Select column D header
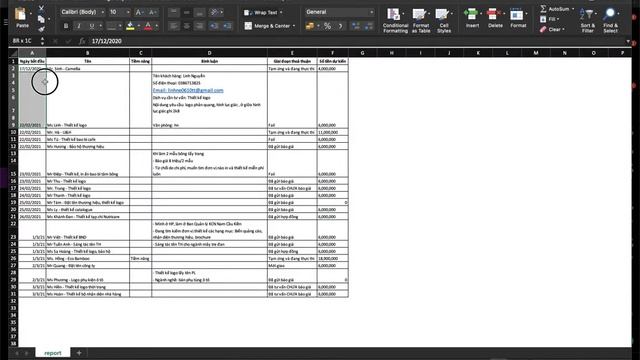The width and height of the screenshot is (640, 360). 209,53
